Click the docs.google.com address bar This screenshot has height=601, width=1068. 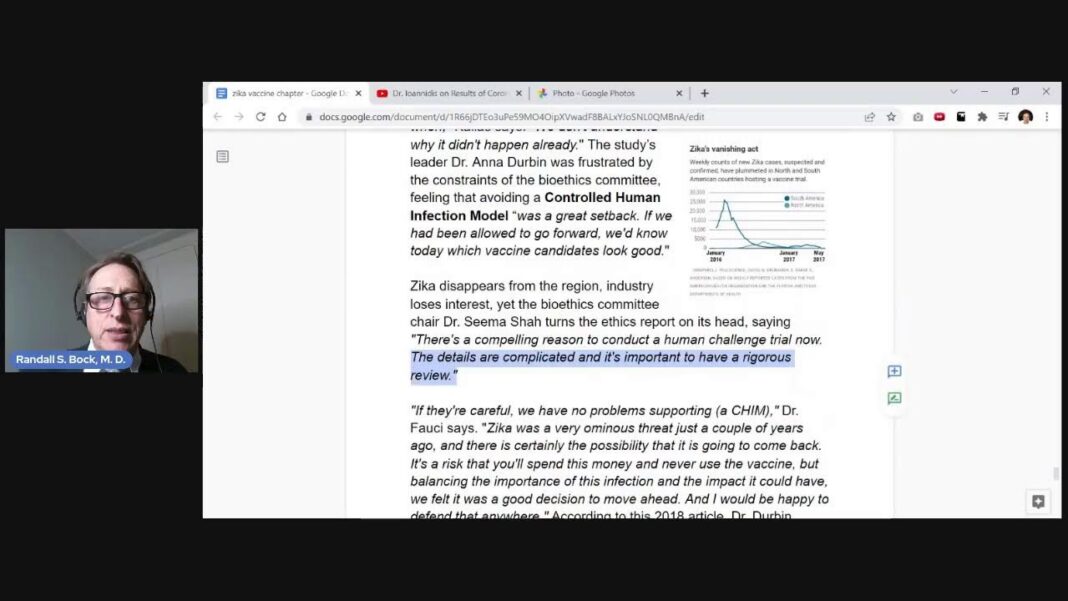pyautogui.click(x=511, y=117)
